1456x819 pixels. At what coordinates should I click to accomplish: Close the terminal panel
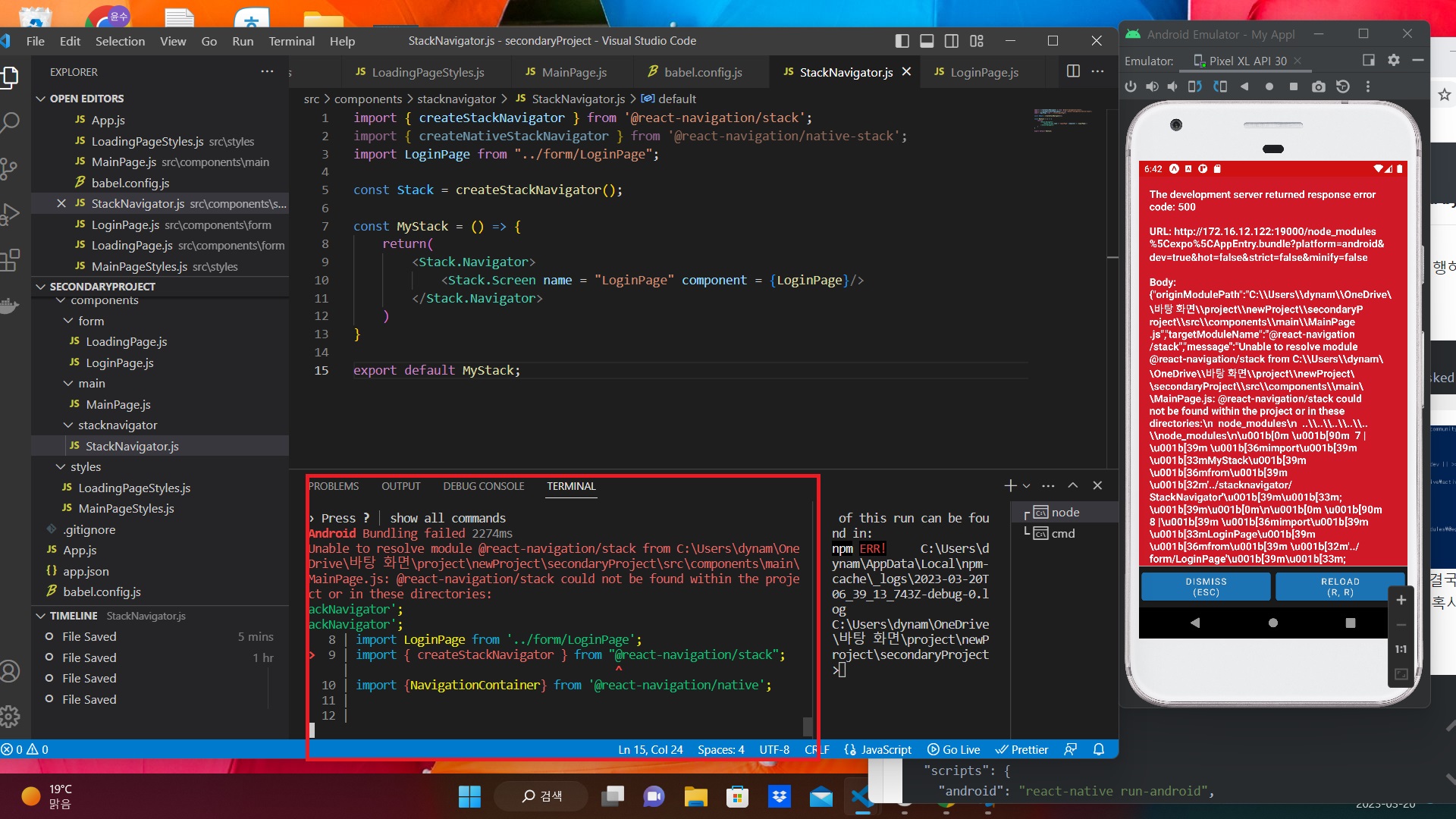click(x=1097, y=485)
